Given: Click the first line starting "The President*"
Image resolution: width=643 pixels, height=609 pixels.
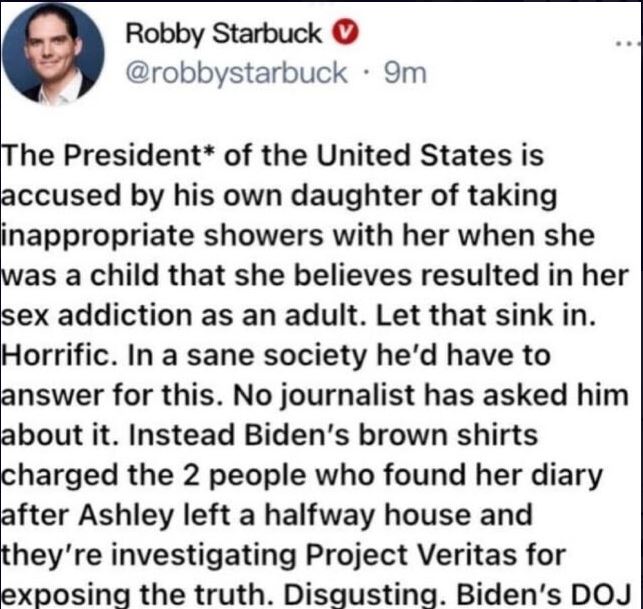Looking at the screenshot, I should (x=273, y=155).
